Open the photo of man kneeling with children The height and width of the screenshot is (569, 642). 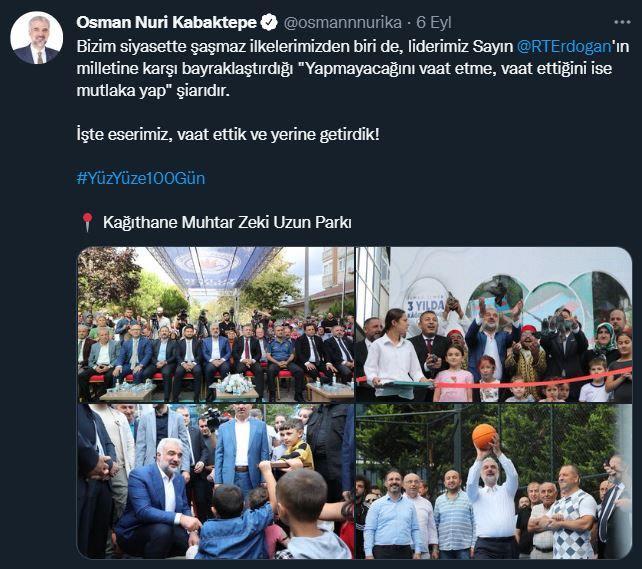tap(216, 481)
